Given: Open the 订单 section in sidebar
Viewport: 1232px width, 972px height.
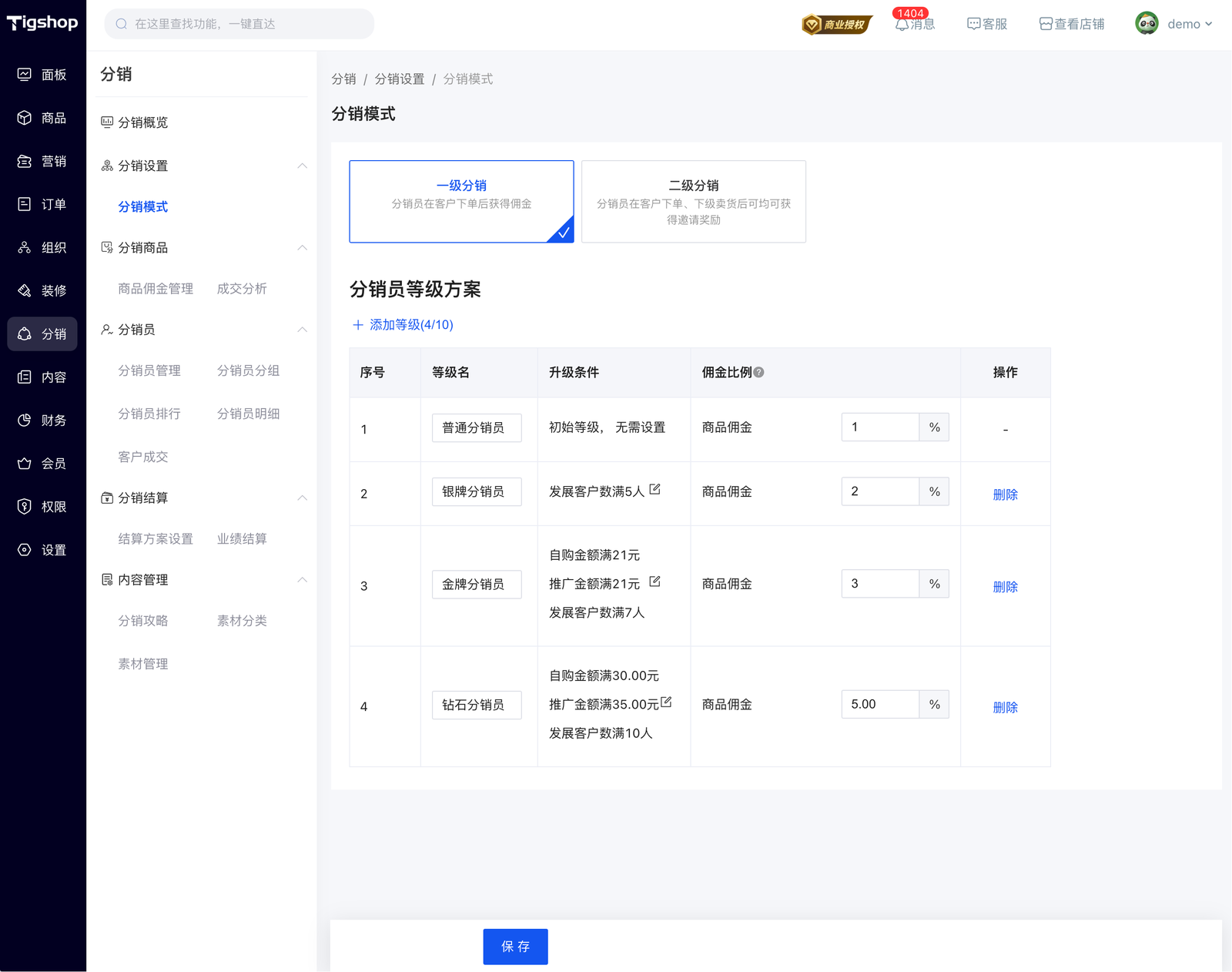Looking at the screenshot, I should (x=44, y=203).
